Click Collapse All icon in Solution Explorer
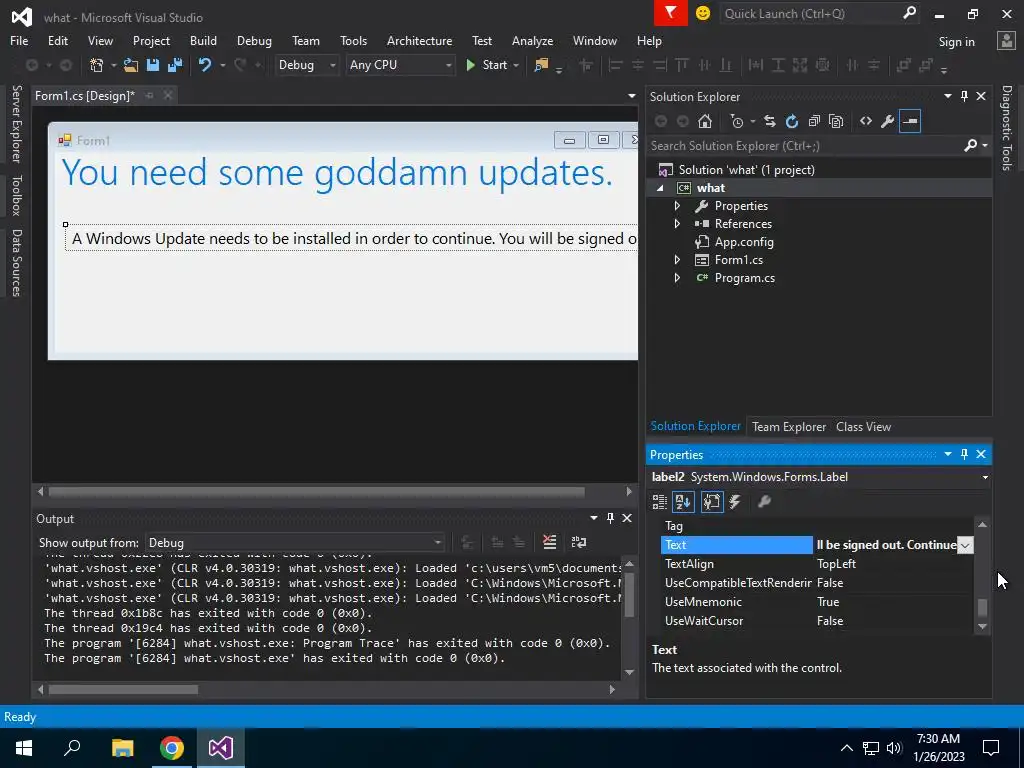 tap(814, 121)
